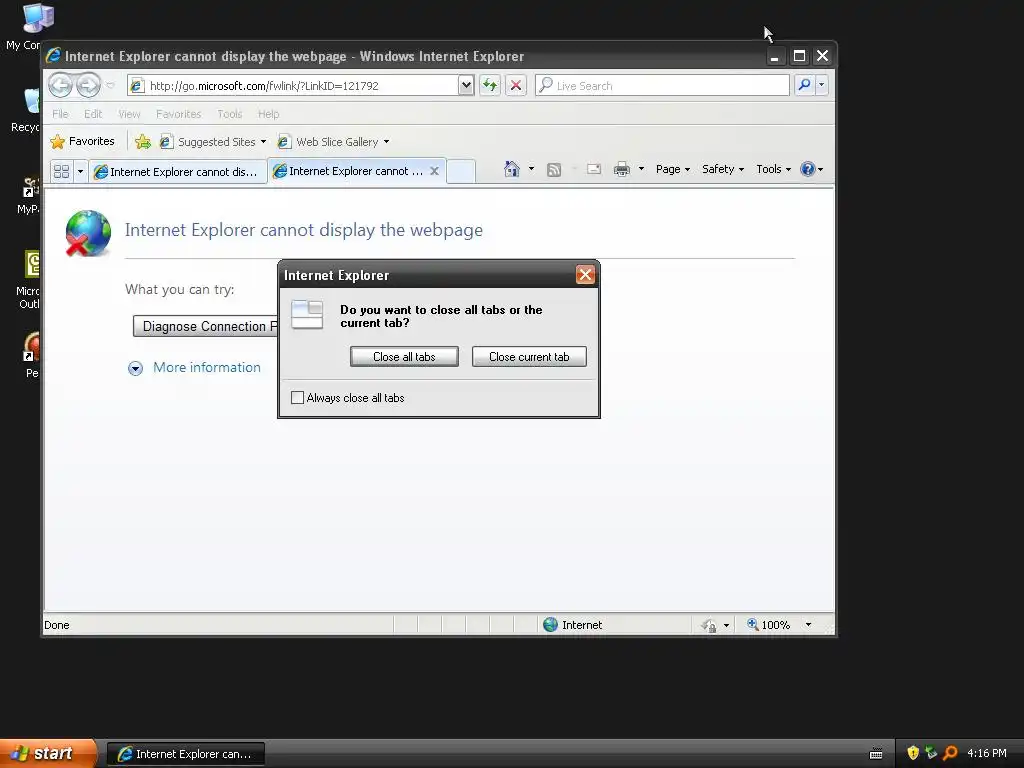This screenshot has width=1024, height=768.
Task: Open the File menu
Action: point(60,114)
